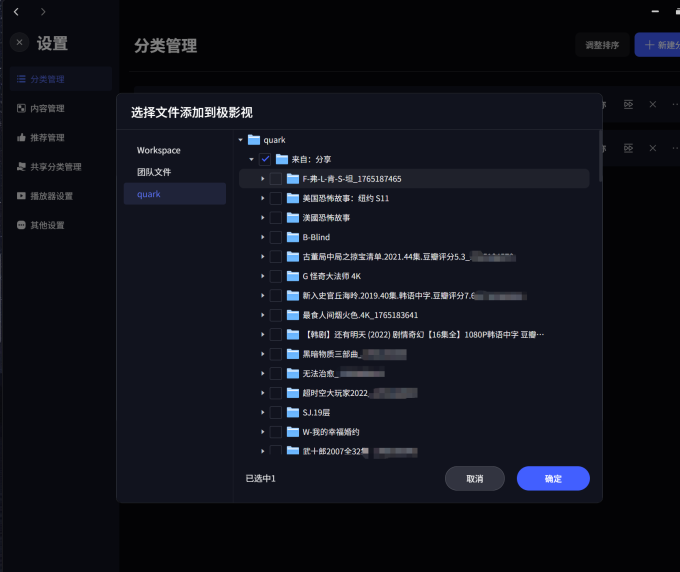Open 播放器设置 in the settings sidebar

click(x=61, y=196)
